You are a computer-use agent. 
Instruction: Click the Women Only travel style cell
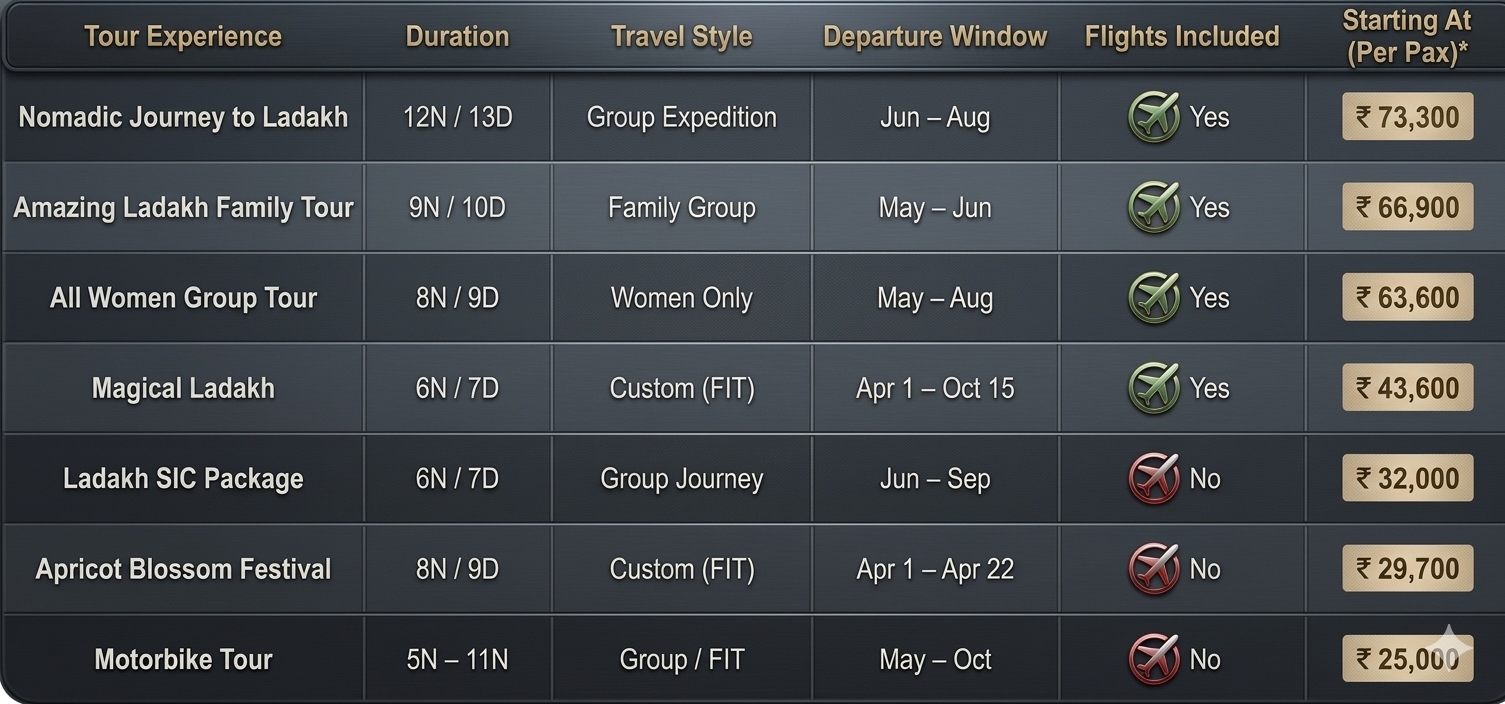pos(681,298)
